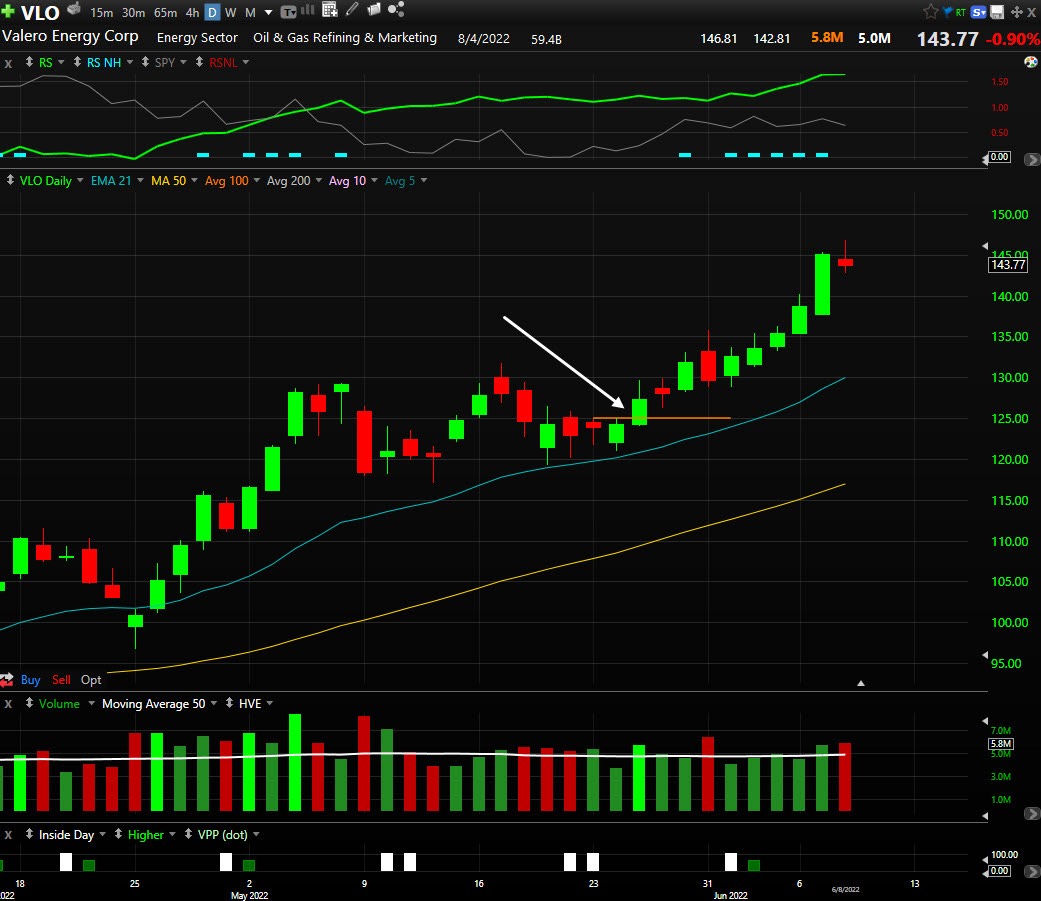Click the up-down handle beside HVE
This screenshot has width=1041, height=901.
coord(229,702)
